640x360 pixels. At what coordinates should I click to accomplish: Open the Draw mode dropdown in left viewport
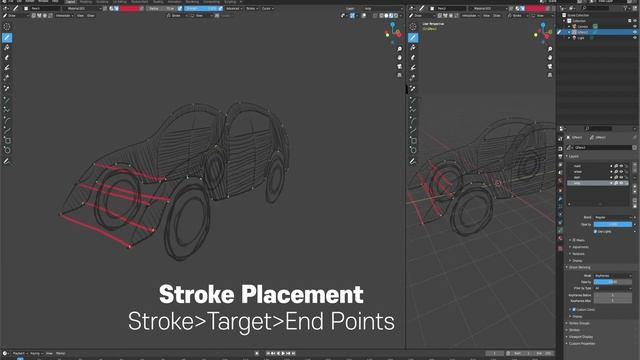click(15, 16)
